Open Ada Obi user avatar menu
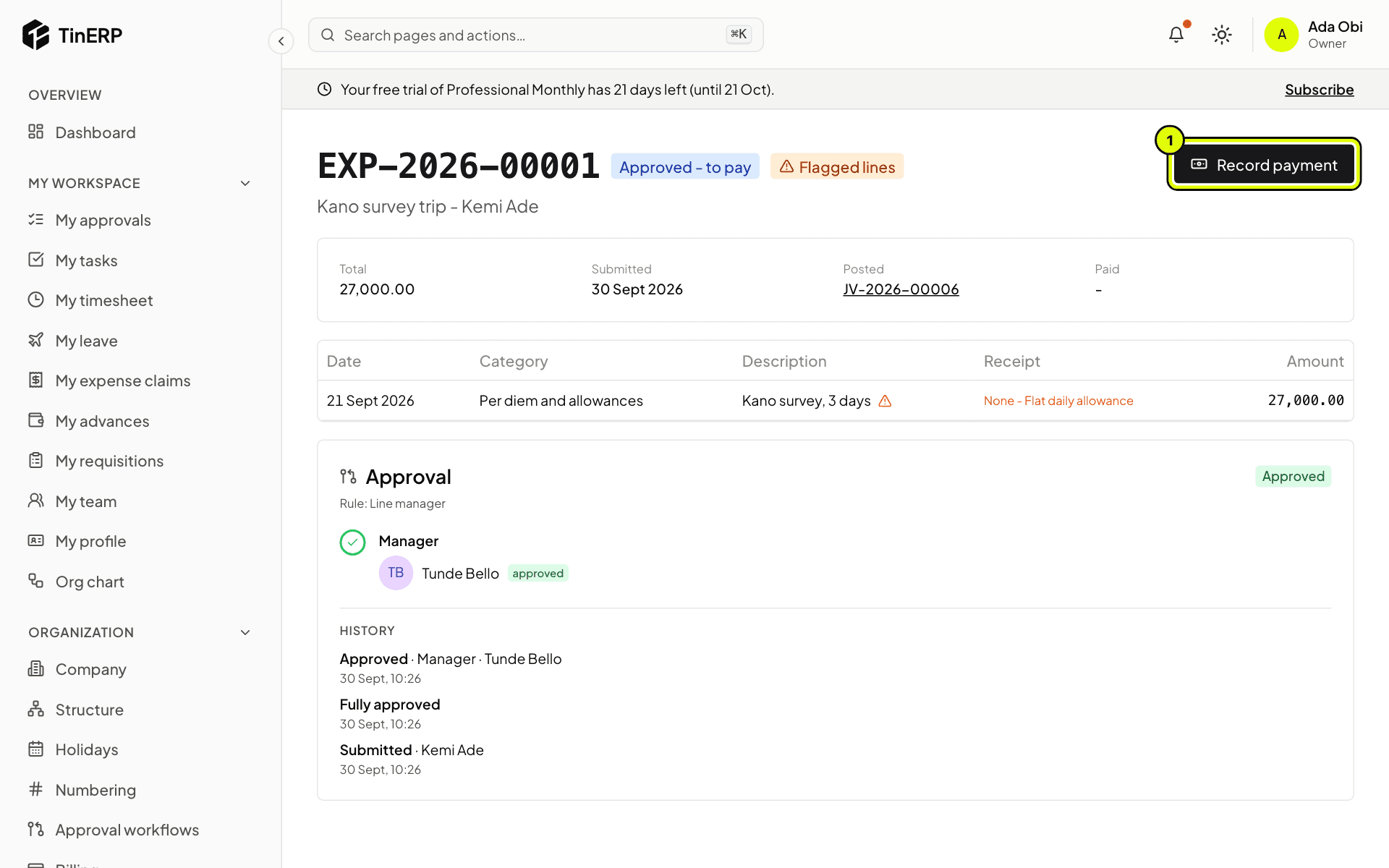1389x868 pixels. 1281,35
